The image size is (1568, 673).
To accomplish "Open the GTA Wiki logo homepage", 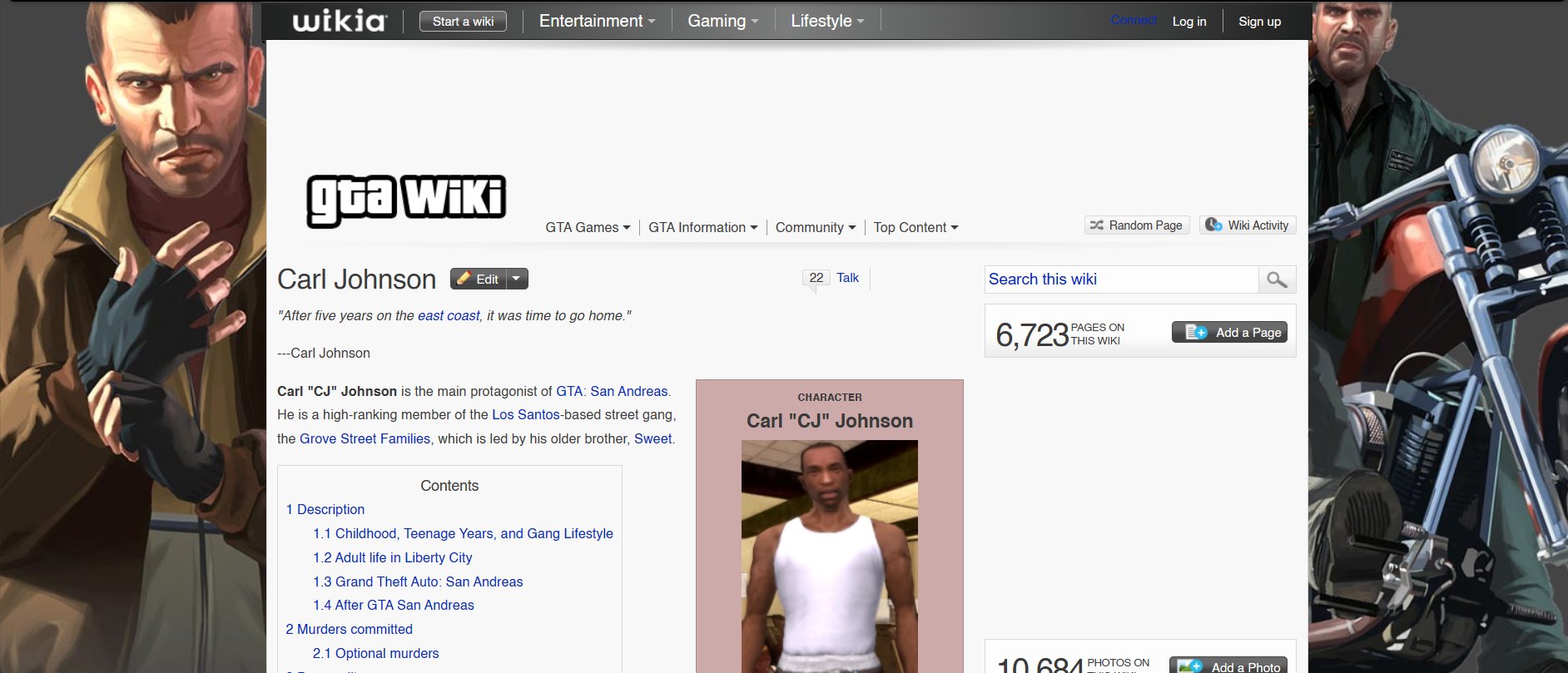I will (x=406, y=200).
